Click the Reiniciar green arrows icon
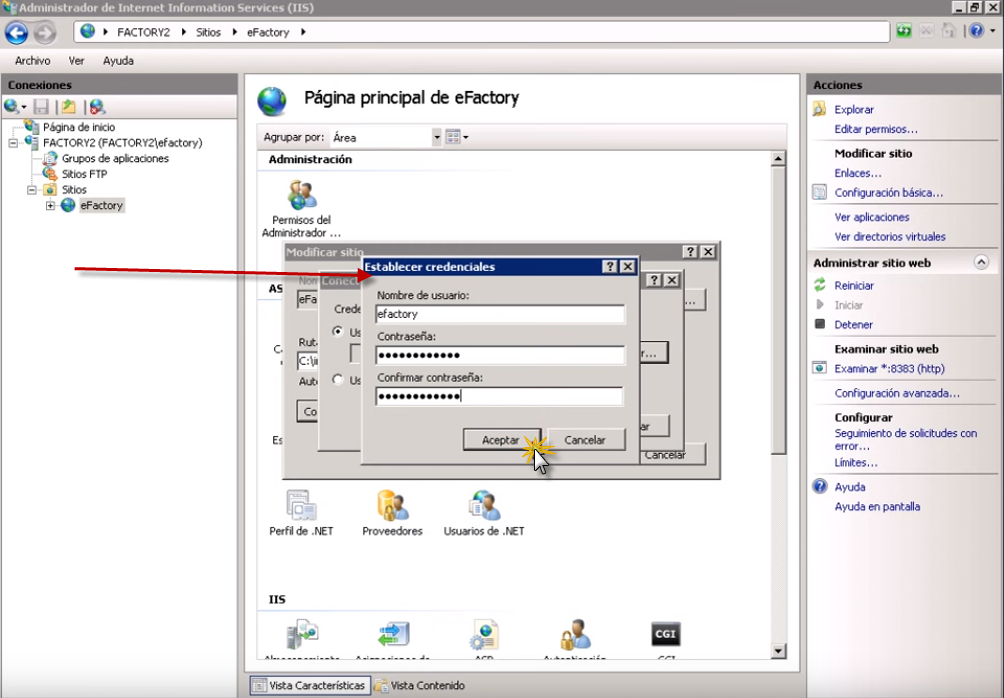The image size is (1004, 698). click(x=820, y=285)
